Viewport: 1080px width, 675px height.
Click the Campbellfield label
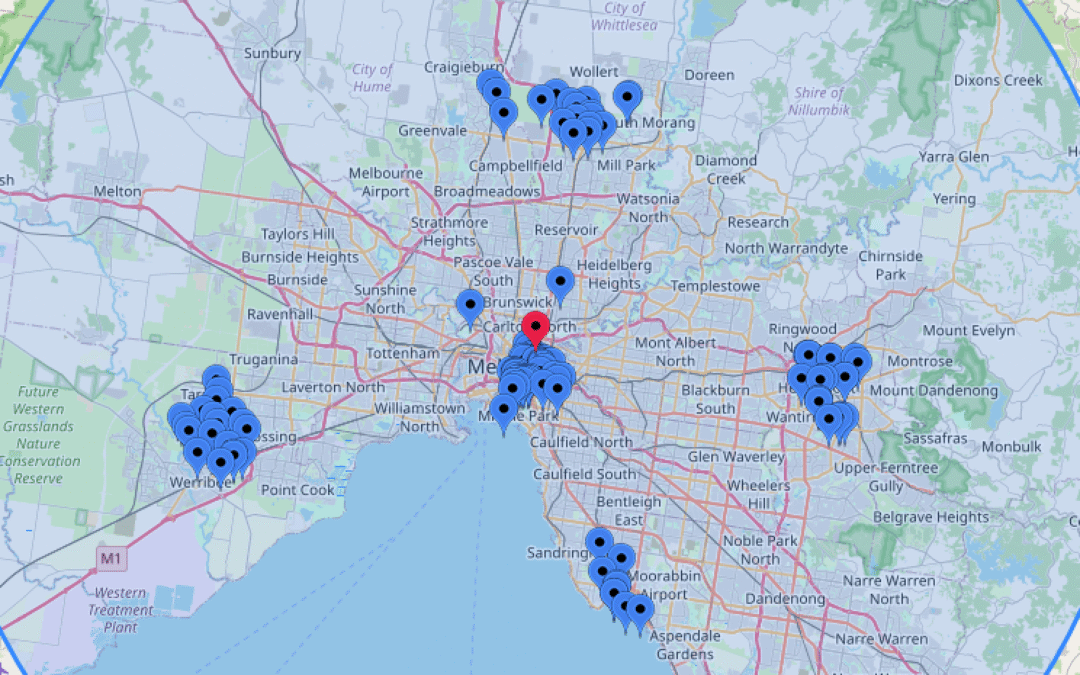[516, 166]
